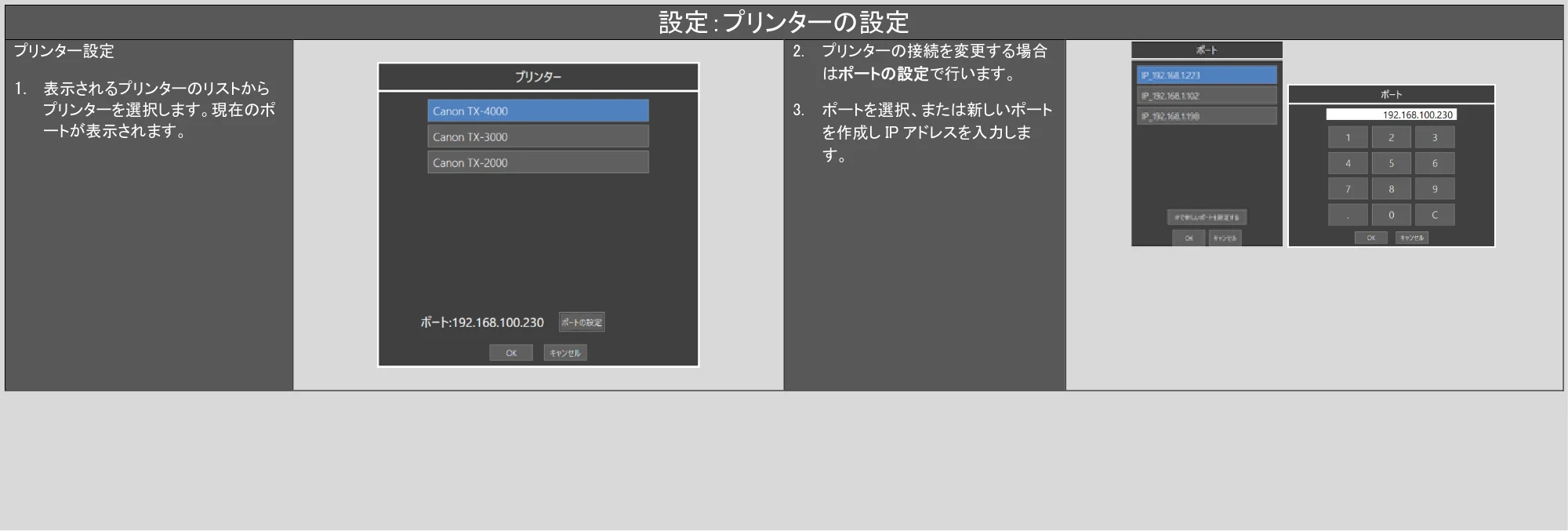Click the 設定：プリンターの設定 page heading
1568x531 pixels.
tap(784, 22)
